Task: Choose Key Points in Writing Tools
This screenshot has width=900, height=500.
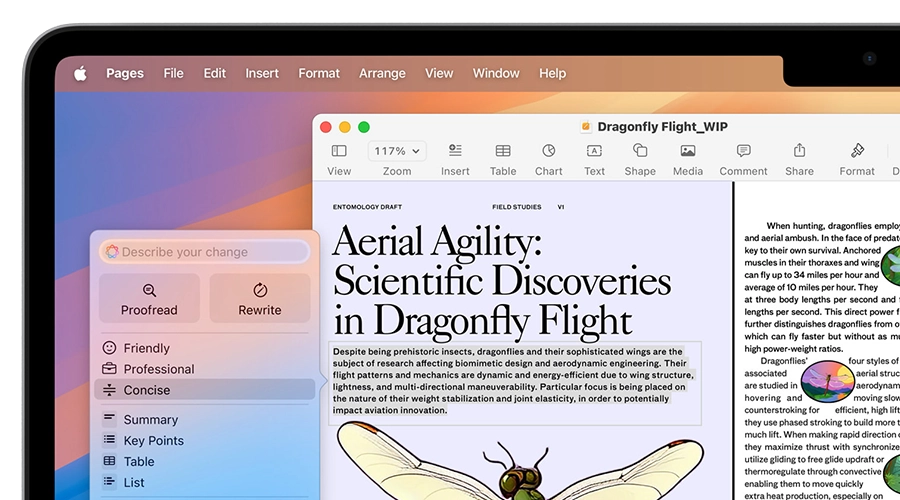Action: pos(204,440)
